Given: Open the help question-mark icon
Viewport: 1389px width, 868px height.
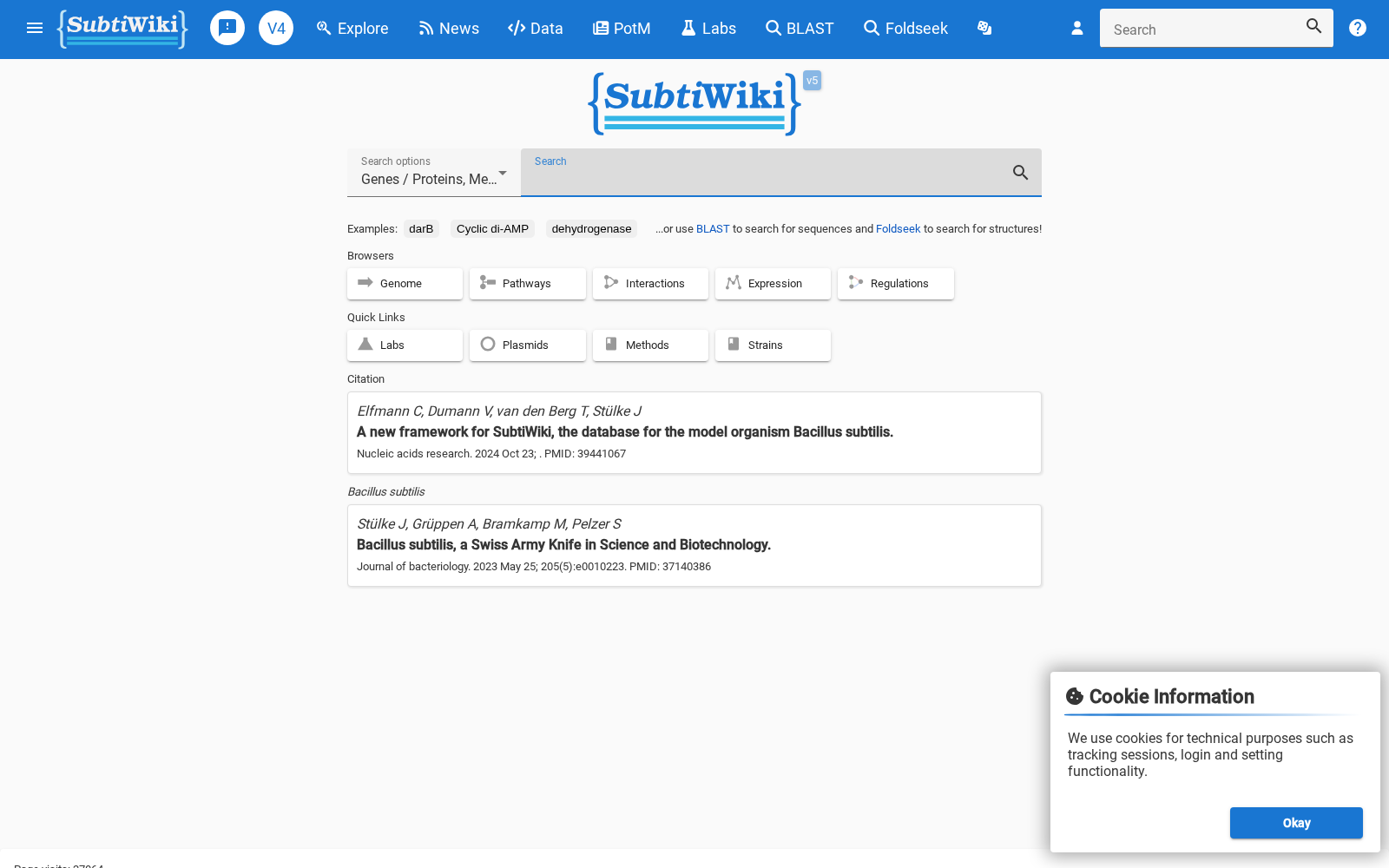Looking at the screenshot, I should click(1358, 28).
